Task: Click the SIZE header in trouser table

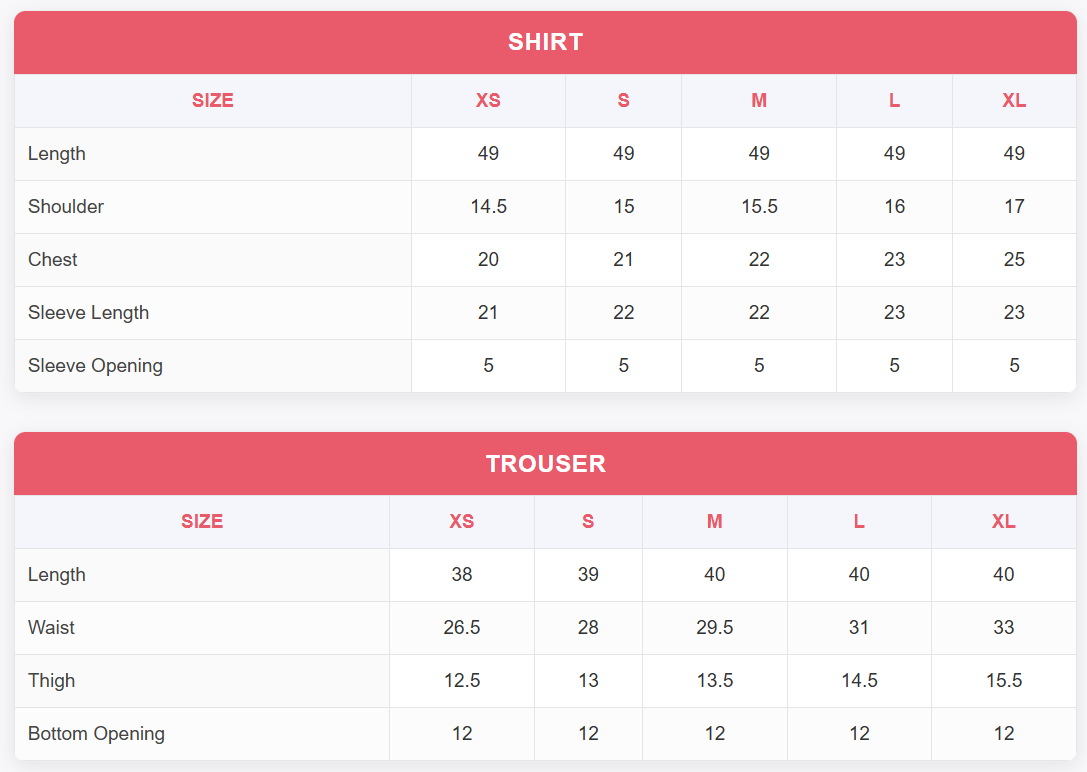Action: click(202, 522)
